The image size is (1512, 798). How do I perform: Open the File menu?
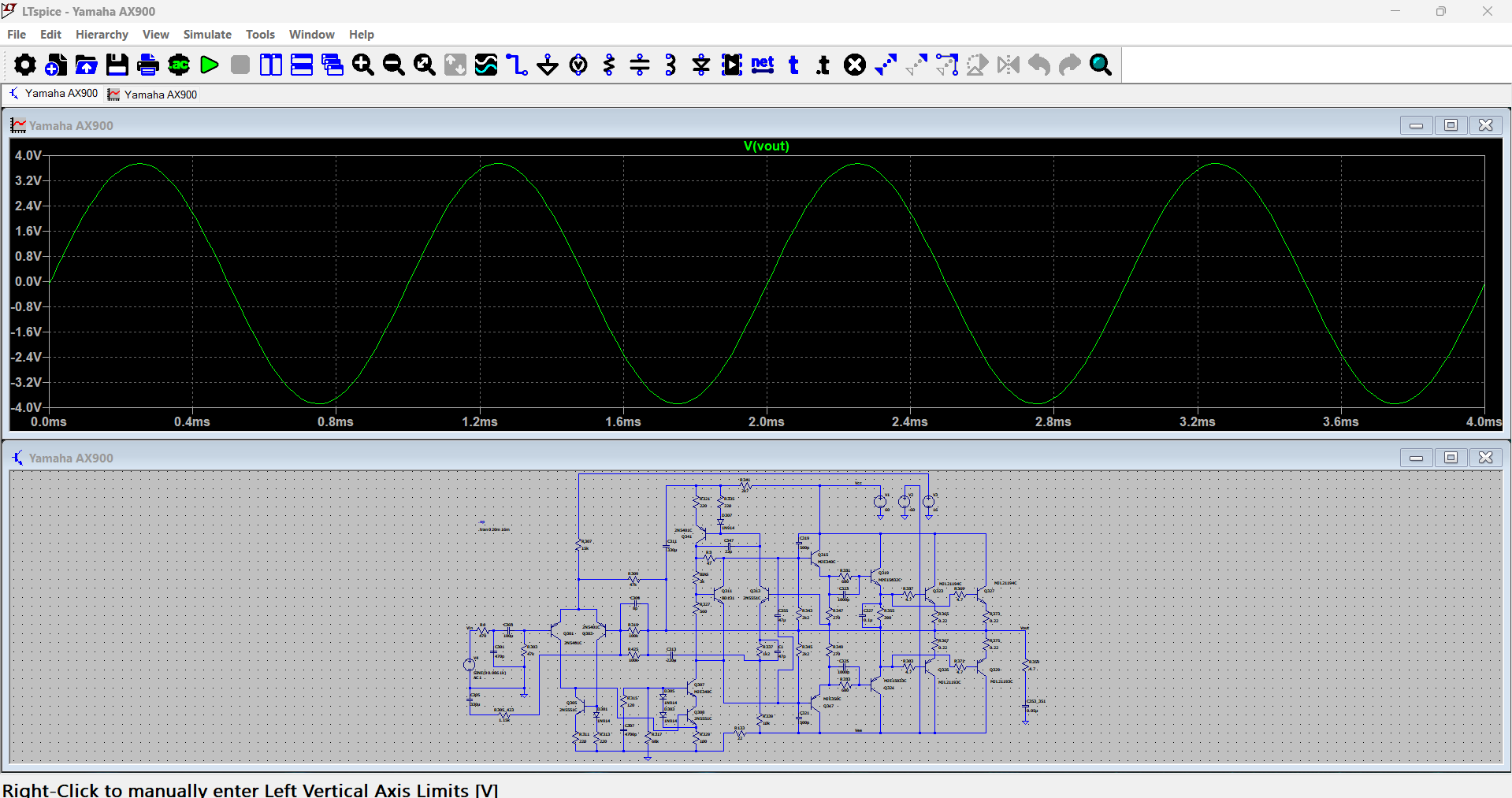17,35
